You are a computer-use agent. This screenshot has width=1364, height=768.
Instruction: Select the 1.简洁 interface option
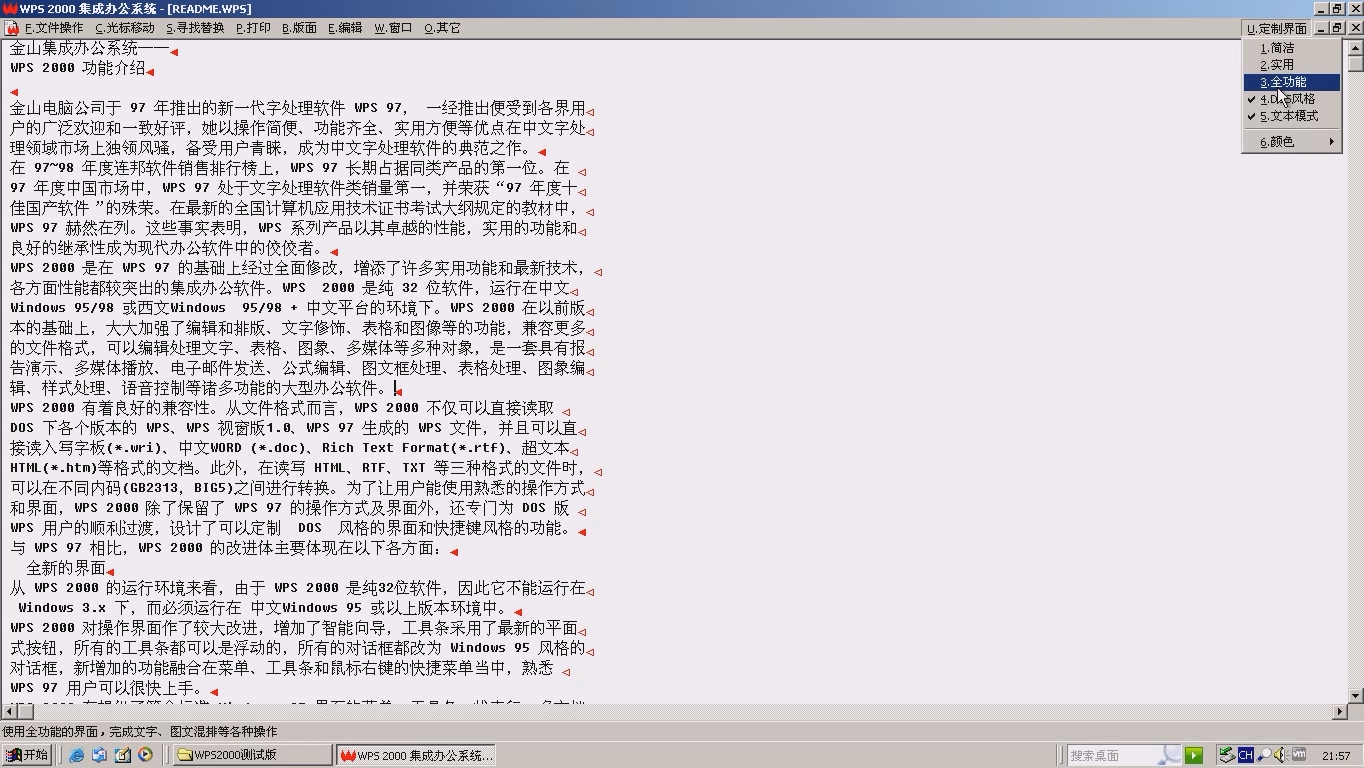click(x=1291, y=48)
